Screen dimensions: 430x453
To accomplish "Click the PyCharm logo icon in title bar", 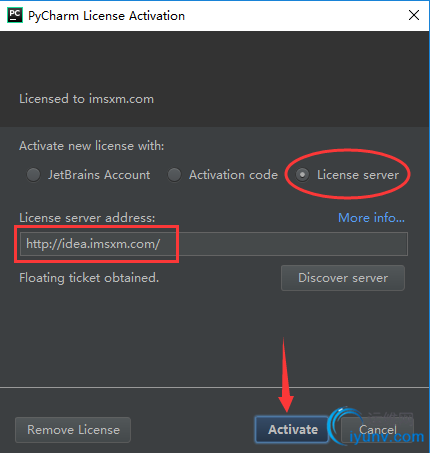I will pos(15,15).
